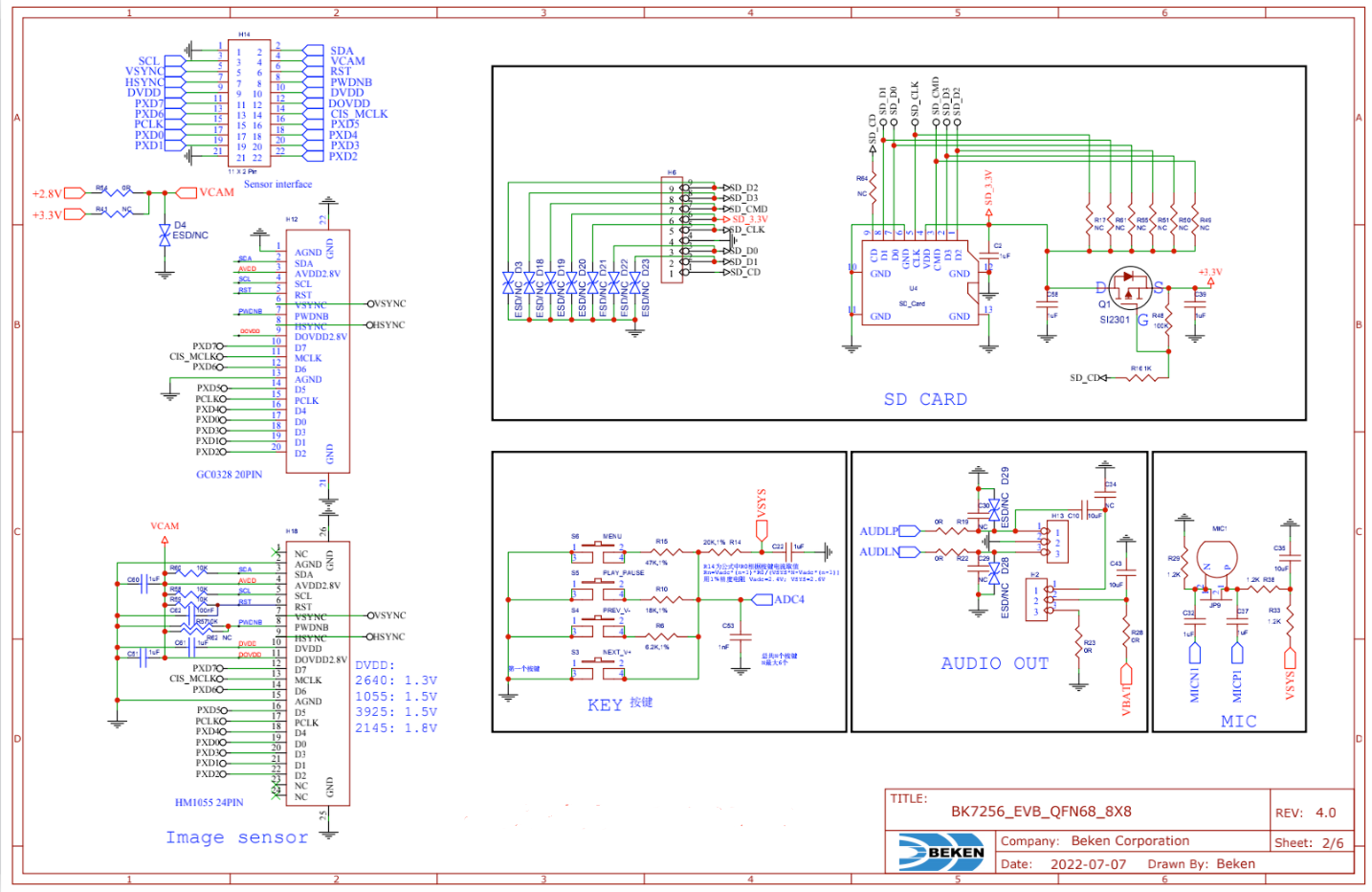Click the 'HM1055 24PIN' component label
1372x892 pixels.
point(209,803)
